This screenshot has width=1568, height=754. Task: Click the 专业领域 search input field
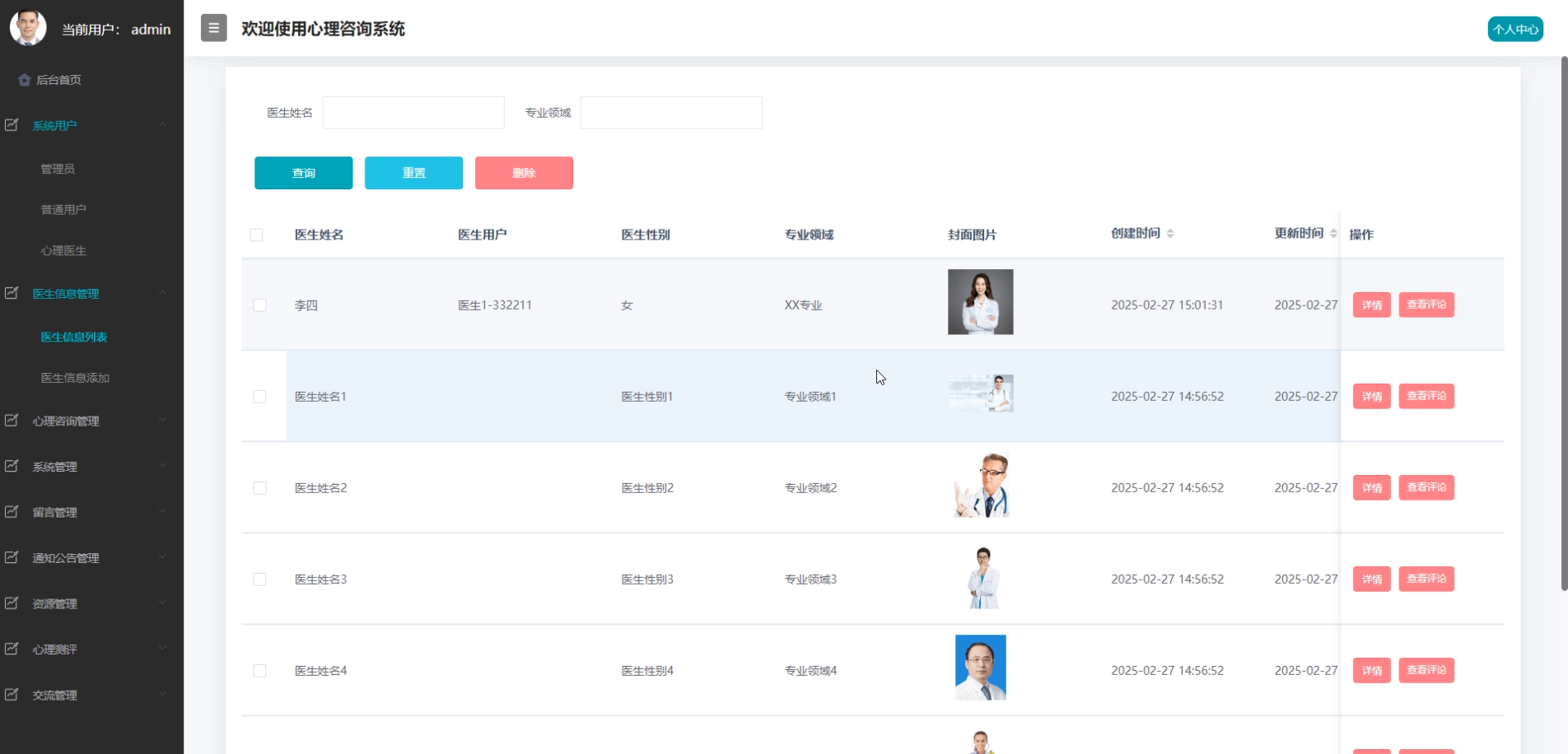pos(671,113)
